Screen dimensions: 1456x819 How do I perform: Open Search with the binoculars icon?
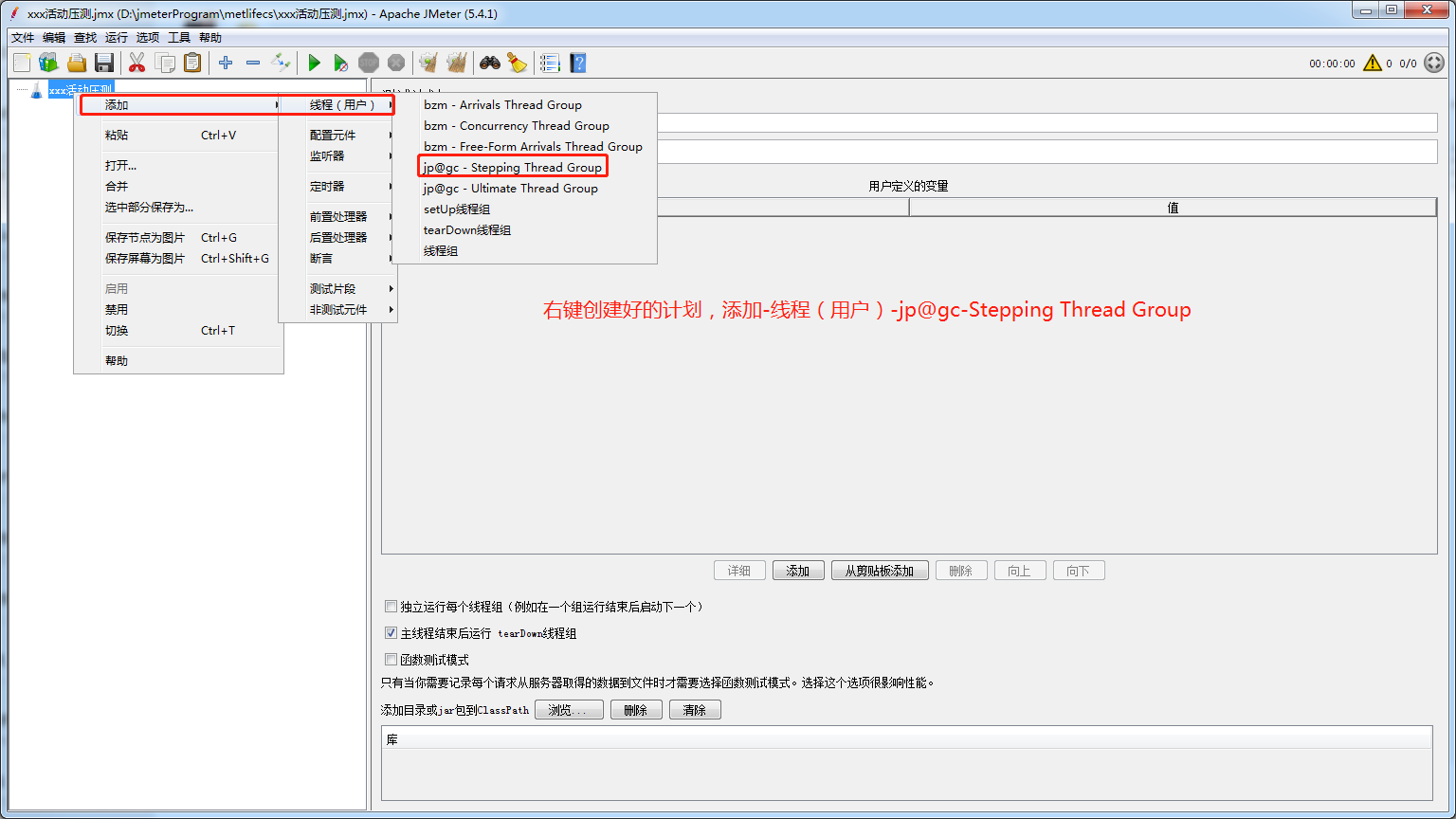[489, 63]
